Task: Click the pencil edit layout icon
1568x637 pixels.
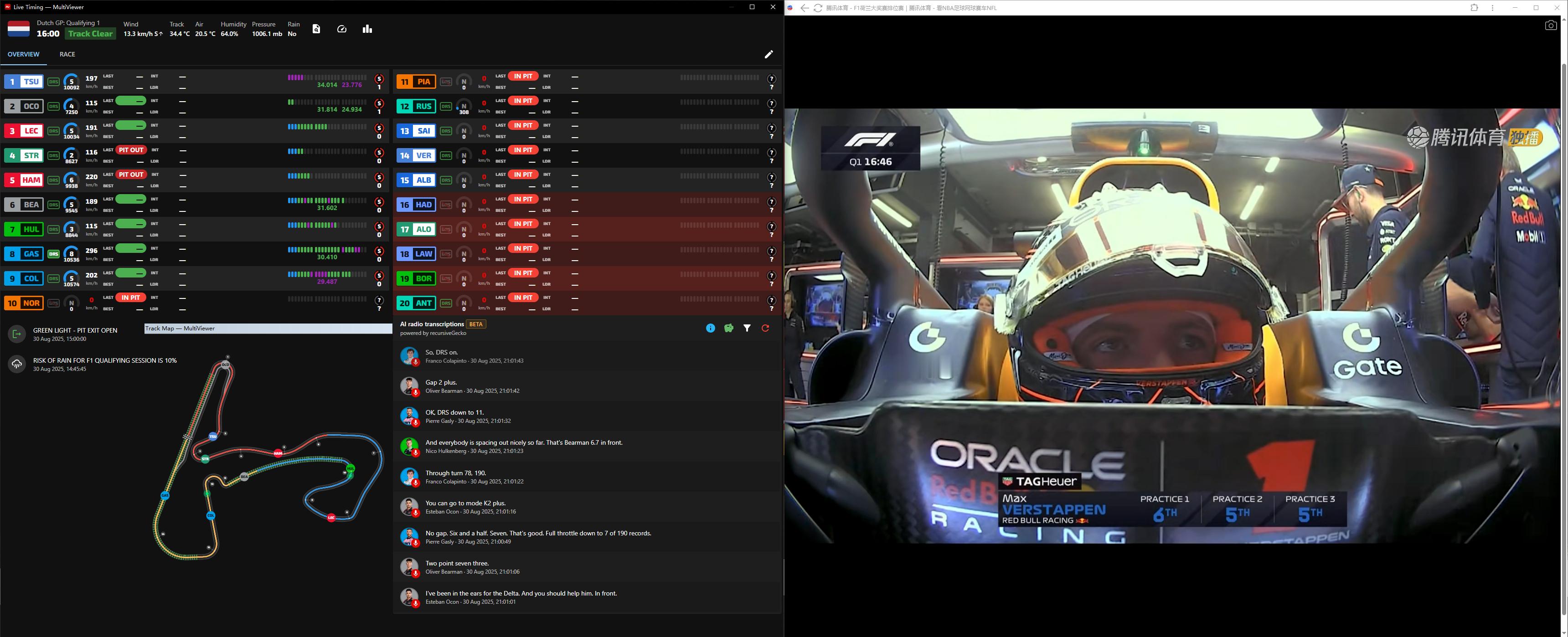Action: (769, 54)
